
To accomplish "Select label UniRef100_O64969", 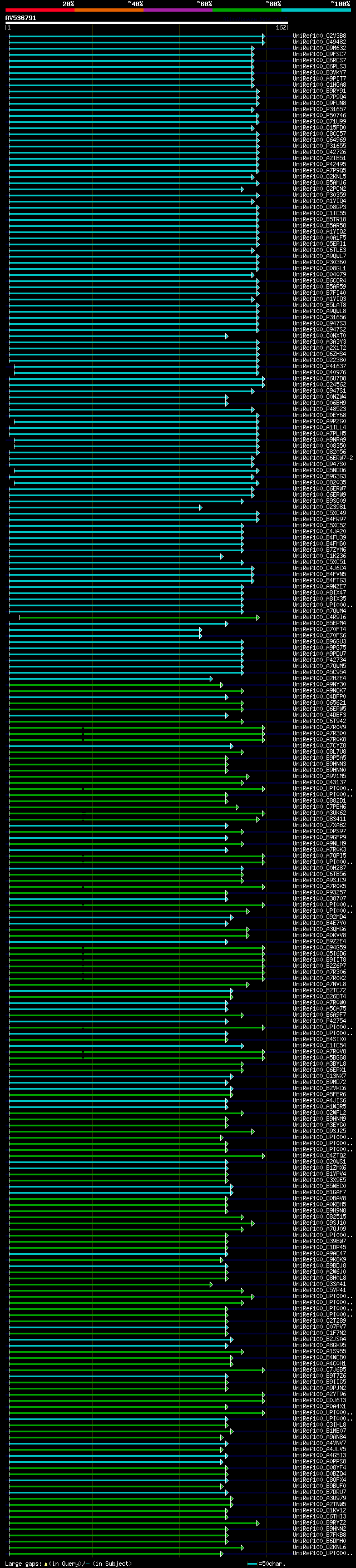I will click(x=319, y=140).
